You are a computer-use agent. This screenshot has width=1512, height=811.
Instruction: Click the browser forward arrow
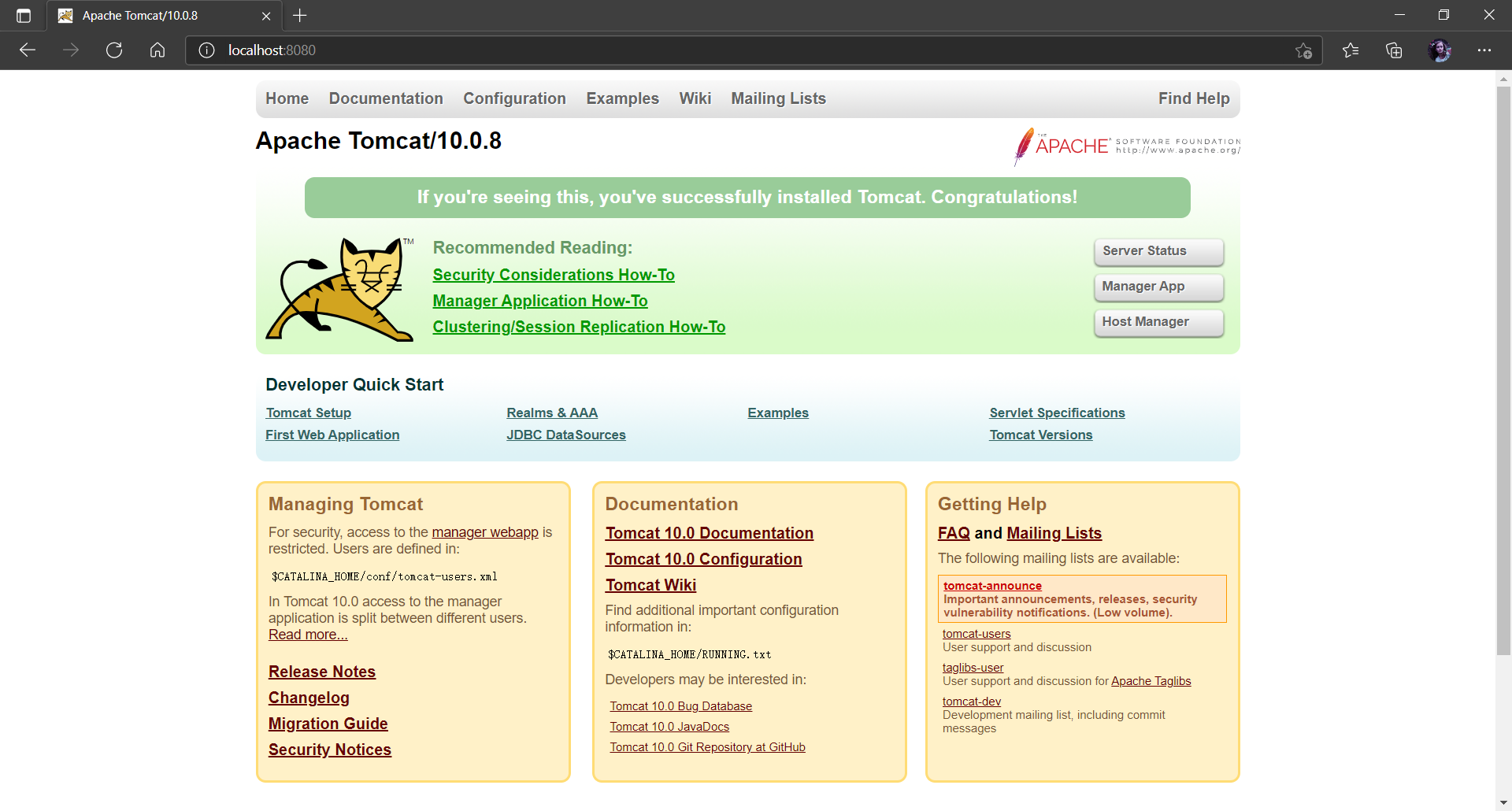[x=71, y=50]
